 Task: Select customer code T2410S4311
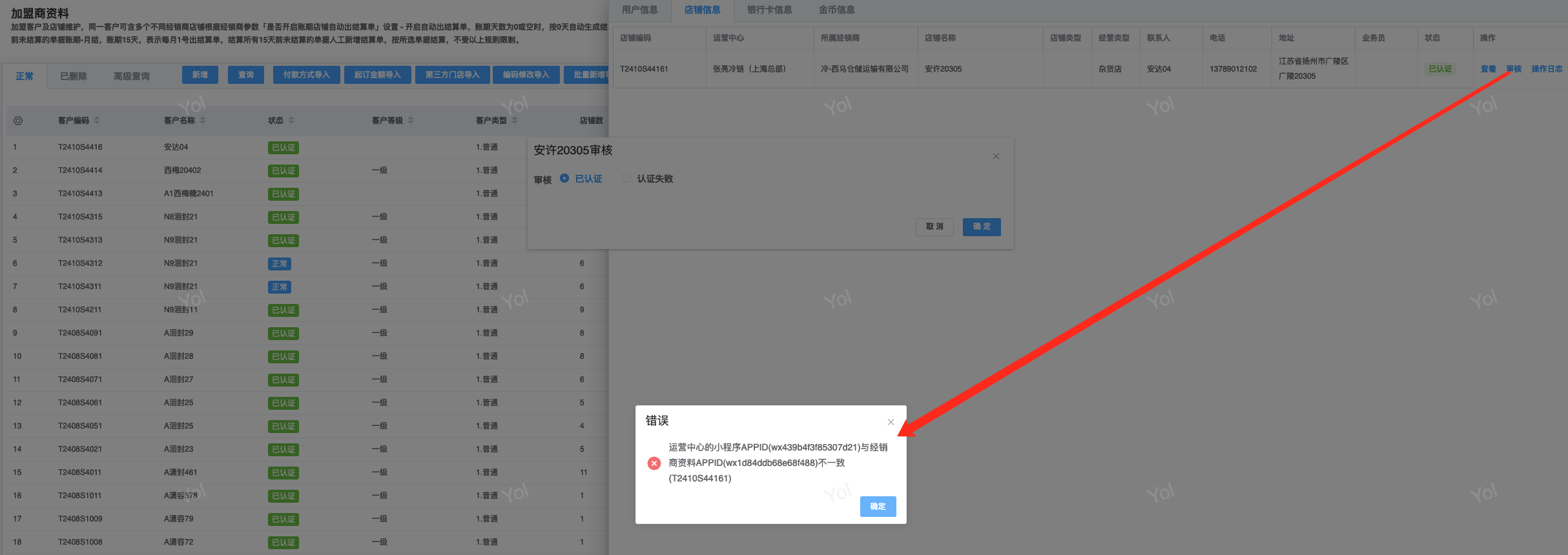[80, 287]
